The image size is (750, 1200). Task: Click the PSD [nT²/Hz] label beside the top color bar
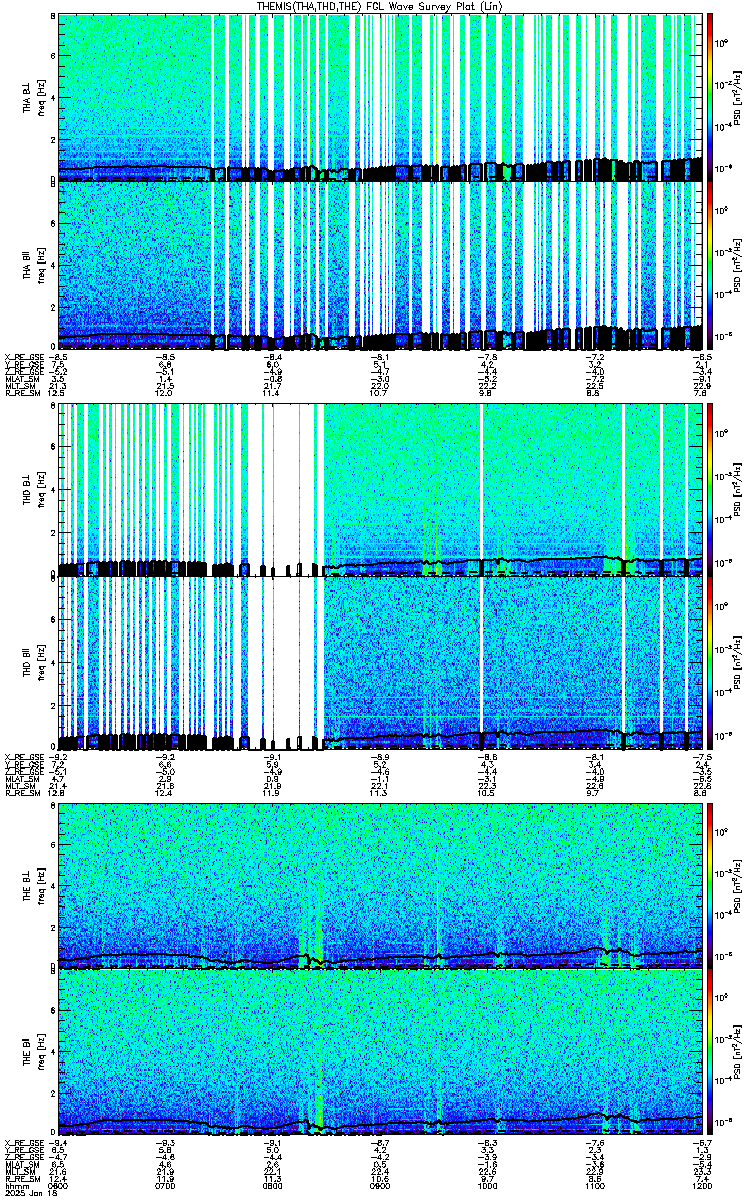737,96
